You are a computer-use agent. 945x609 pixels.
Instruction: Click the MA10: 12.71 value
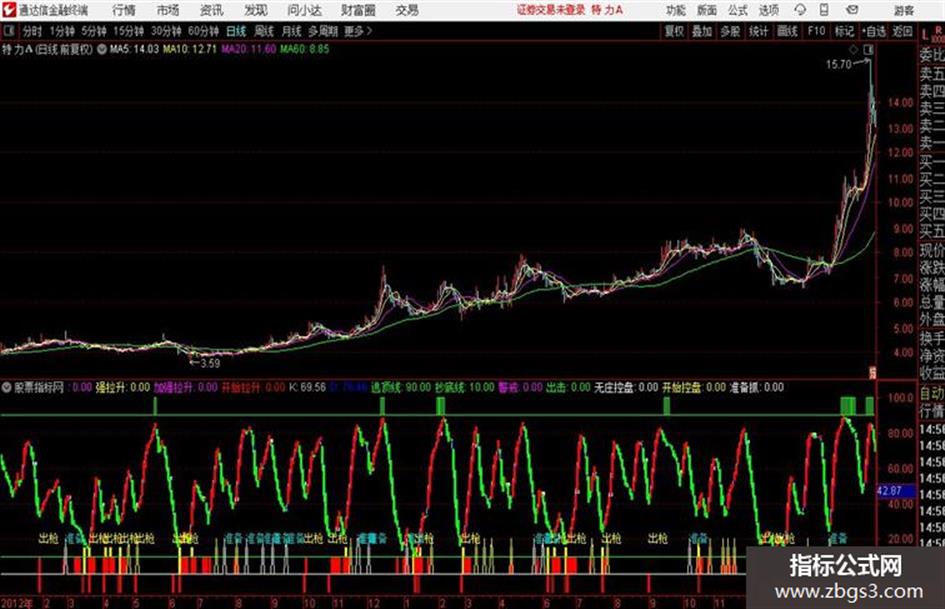[189, 49]
